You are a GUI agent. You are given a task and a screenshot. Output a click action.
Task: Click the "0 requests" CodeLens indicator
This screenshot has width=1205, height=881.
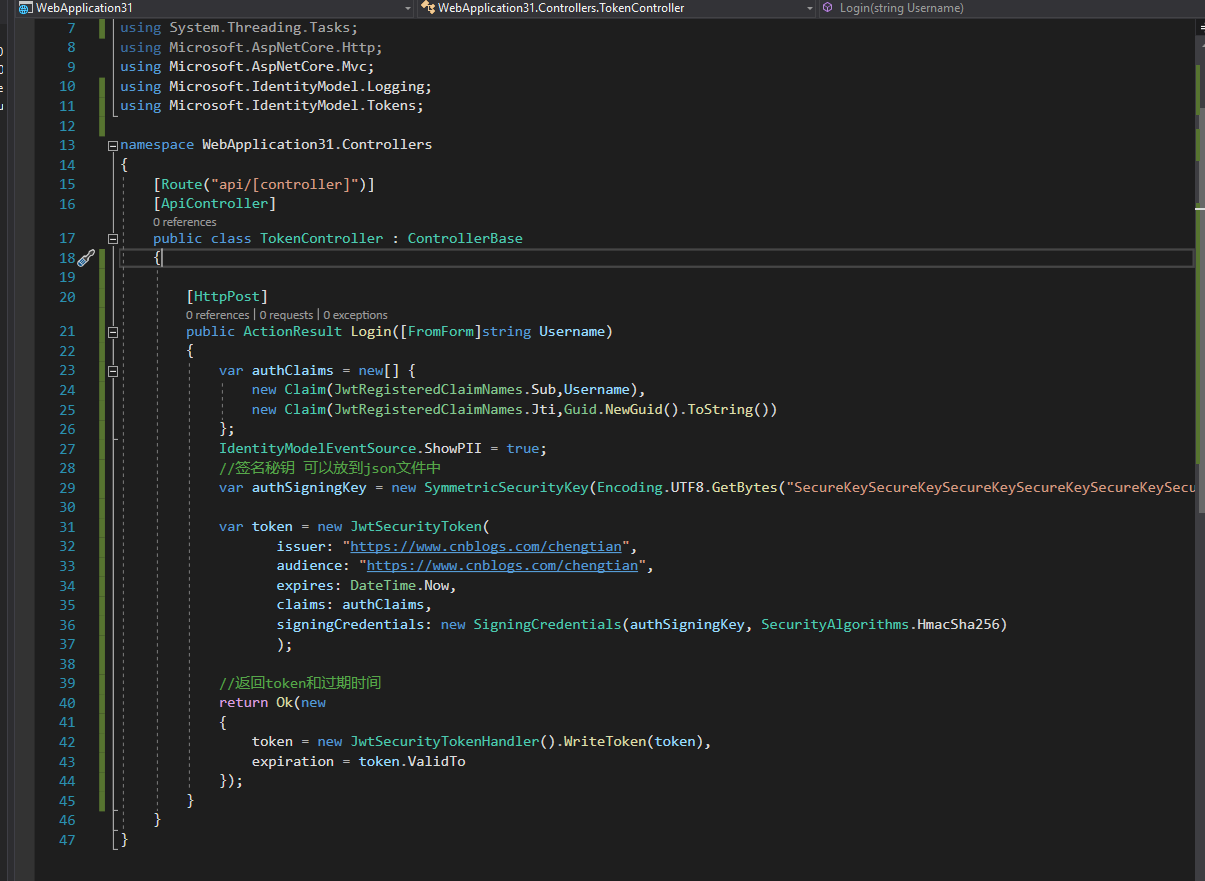point(287,315)
